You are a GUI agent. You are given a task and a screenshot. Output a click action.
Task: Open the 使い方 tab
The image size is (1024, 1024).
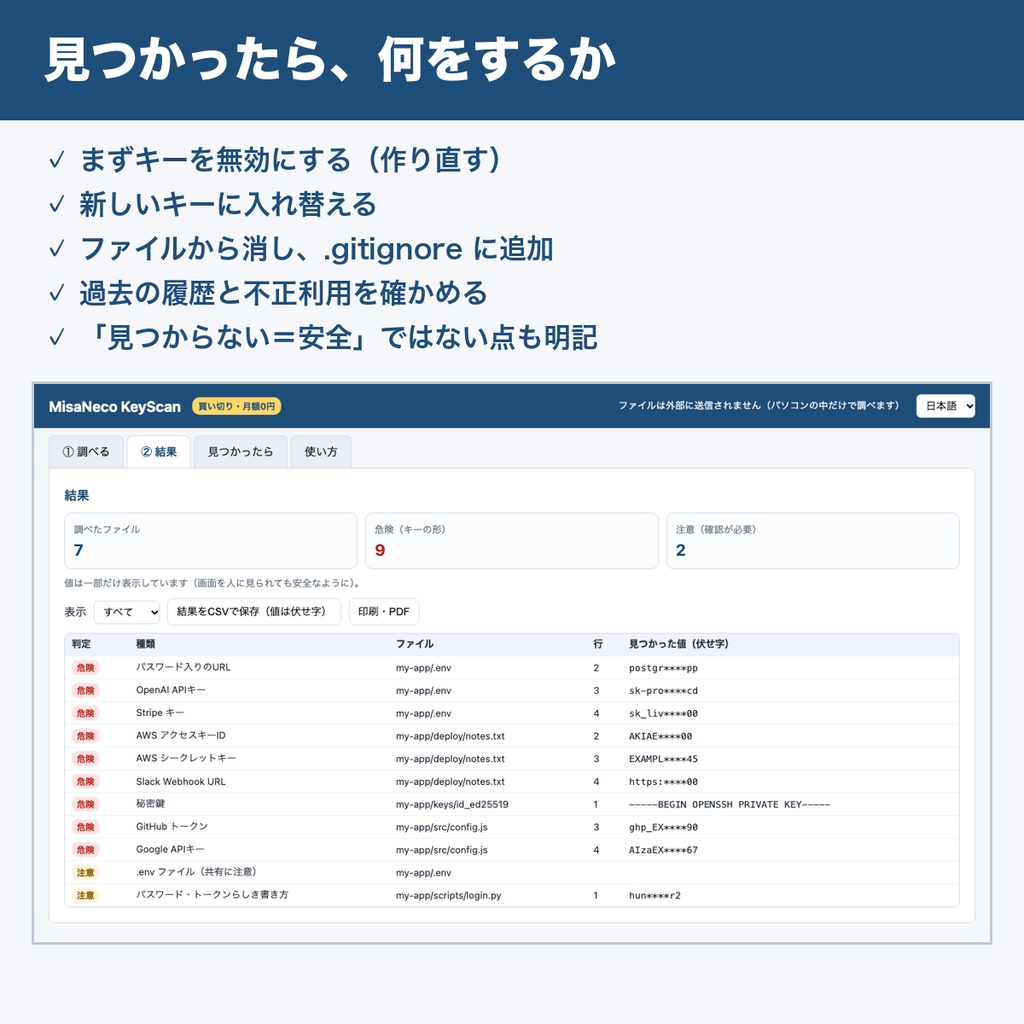321,451
